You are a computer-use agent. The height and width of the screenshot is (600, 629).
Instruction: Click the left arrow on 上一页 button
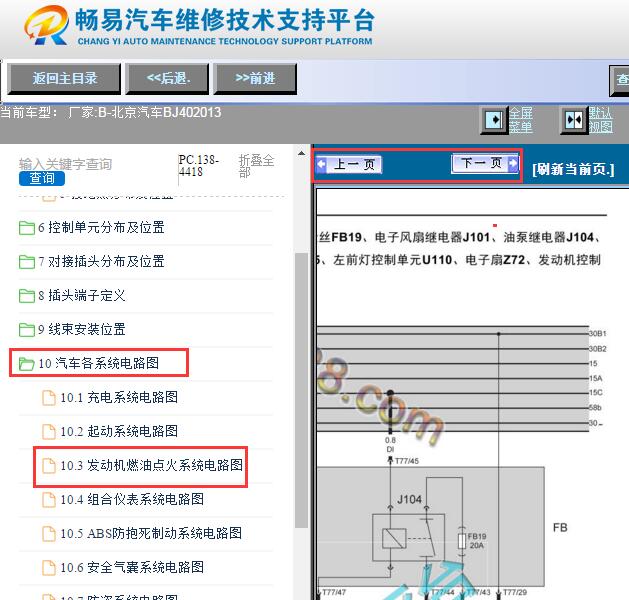coord(322,164)
